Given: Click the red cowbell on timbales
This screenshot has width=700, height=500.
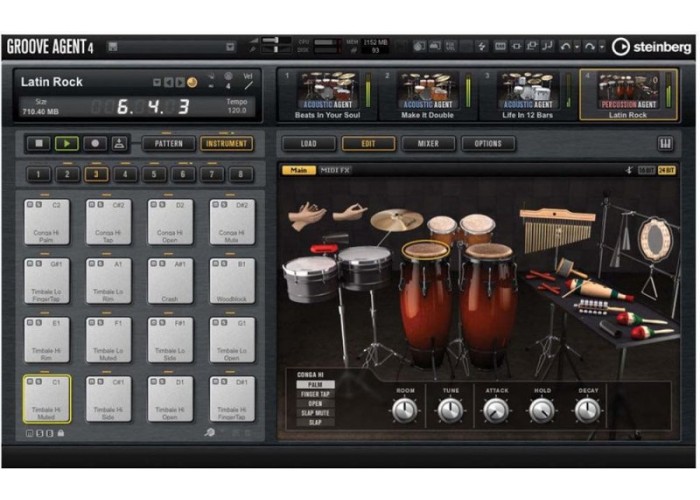Looking at the screenshot, I should [322, 248].
